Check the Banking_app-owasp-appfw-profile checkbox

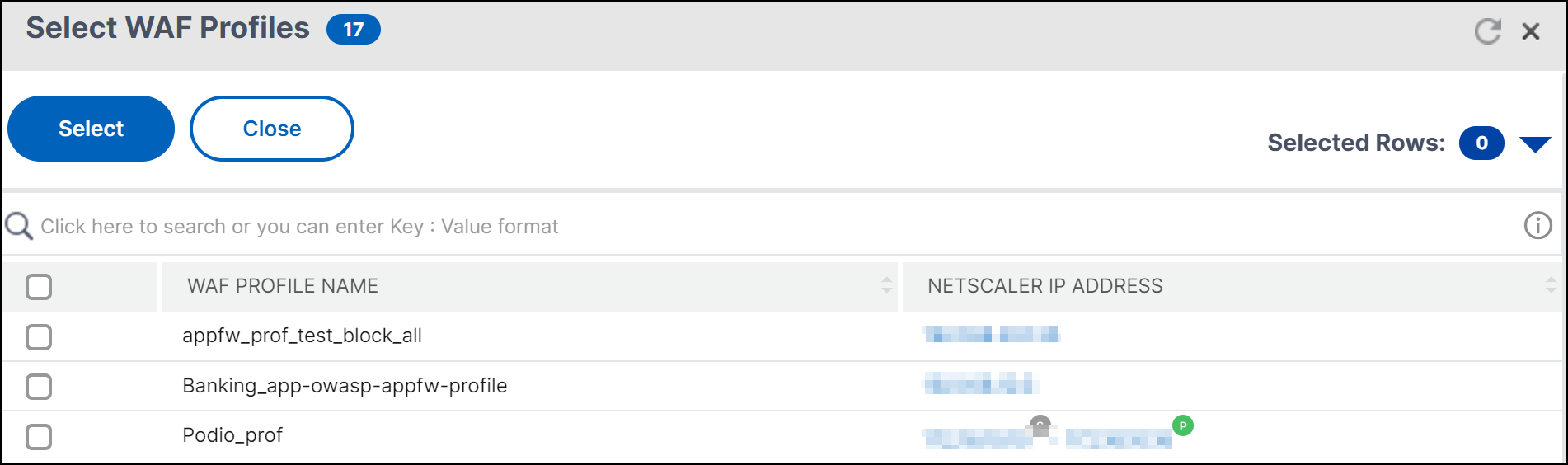pyautogui.click(x=39, y=386)
